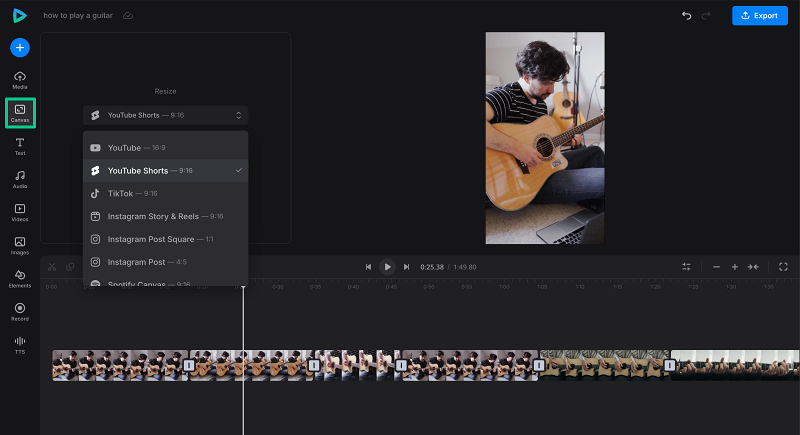Choose YouTube 16:9 preset
800x435 pixels.
(165, 148)
